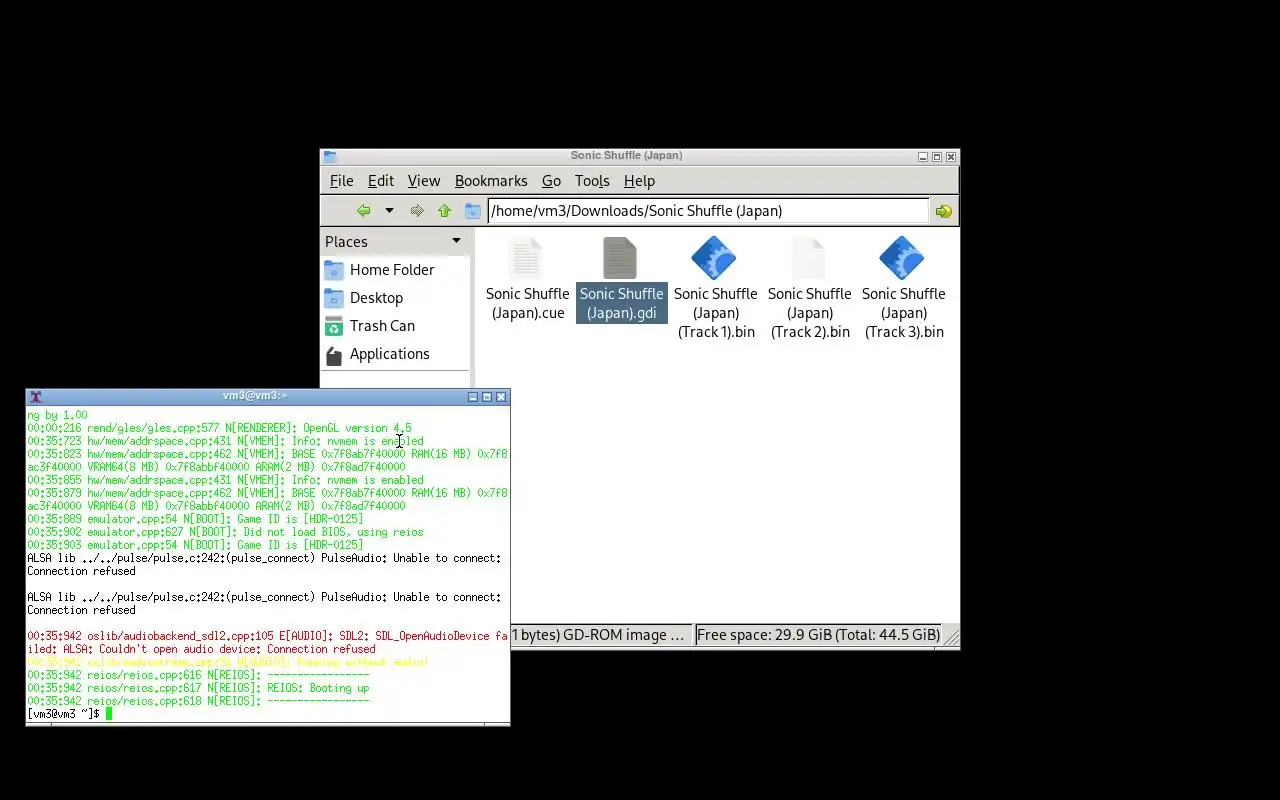This screenshot has height=800, width=1280.
Task: Click the file manager window icon in titlebar
Action: click(x=330, y=157)
